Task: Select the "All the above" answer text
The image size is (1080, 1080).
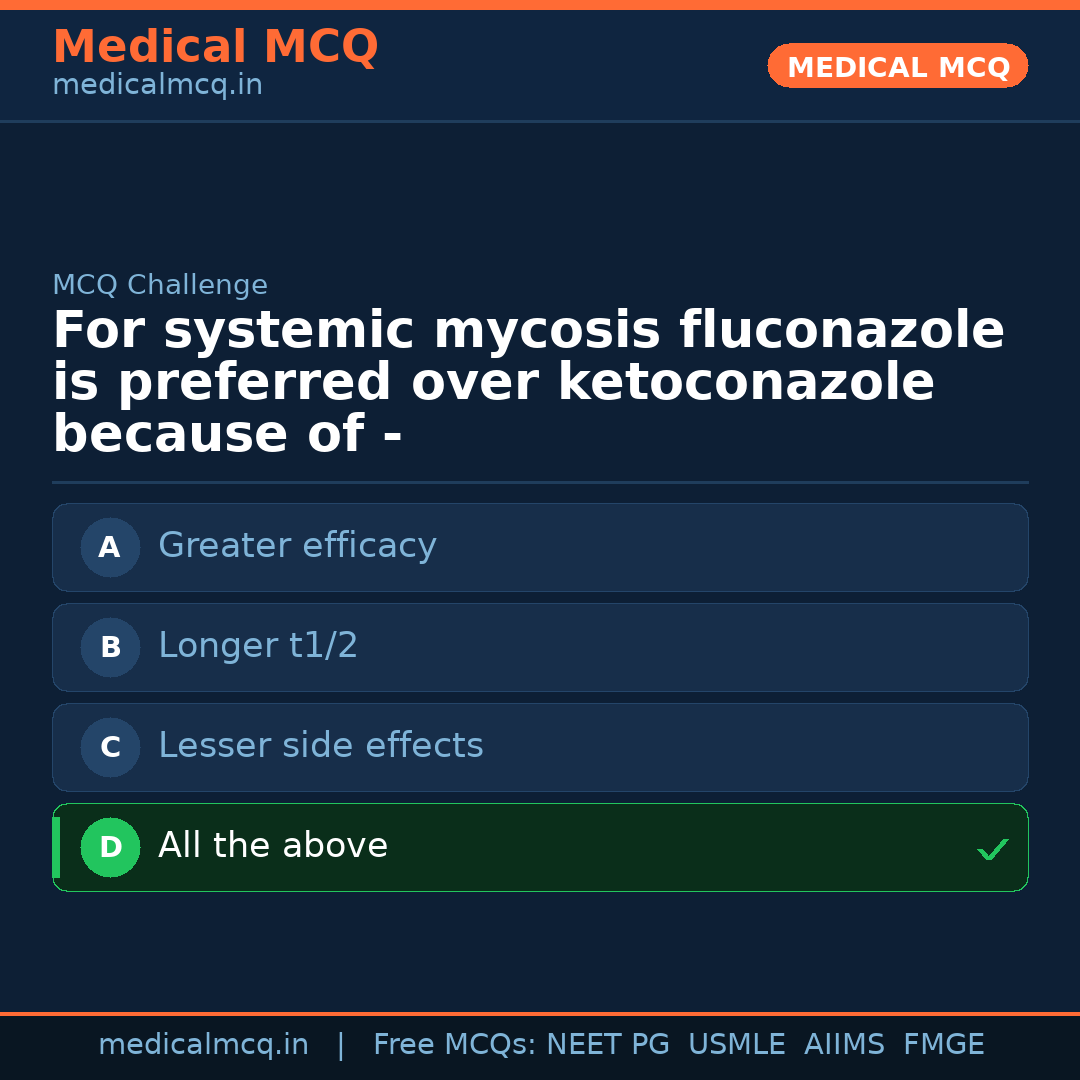Action: [272, 846]
